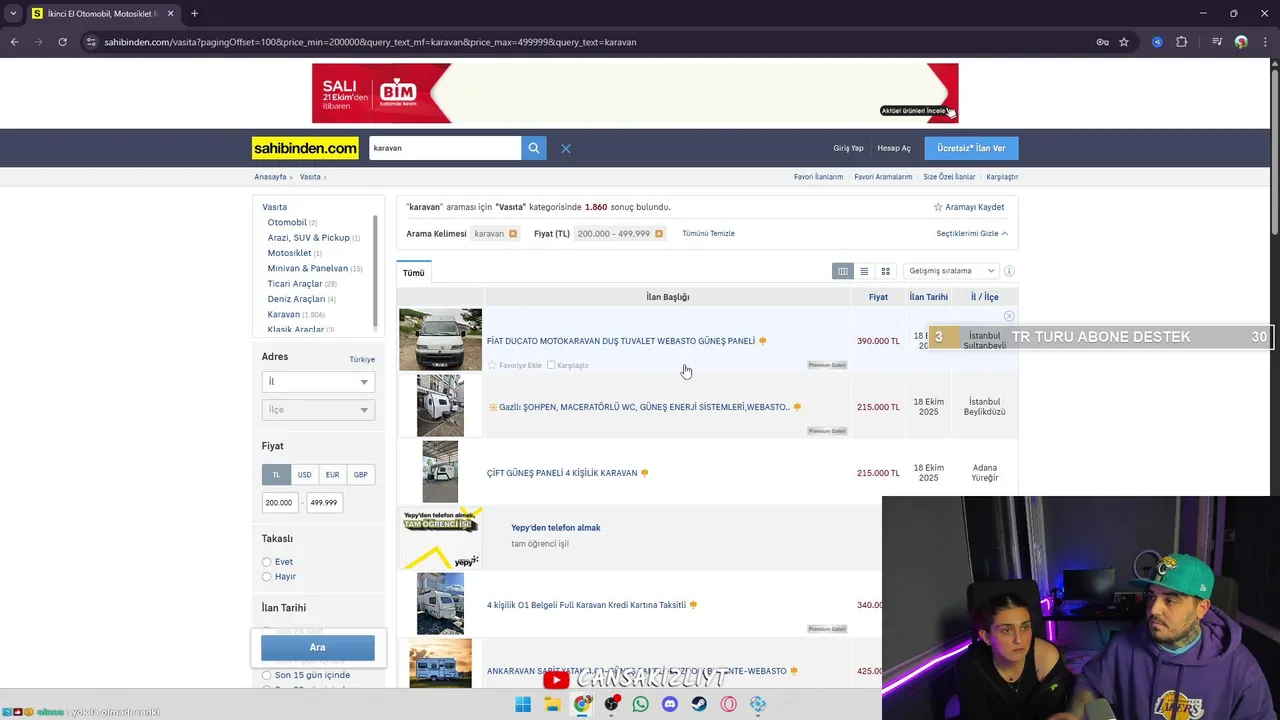Viewport: 1280px width, 720px height.
Task: Click the maximum price field 499.999
Action: tap(323, 503)
